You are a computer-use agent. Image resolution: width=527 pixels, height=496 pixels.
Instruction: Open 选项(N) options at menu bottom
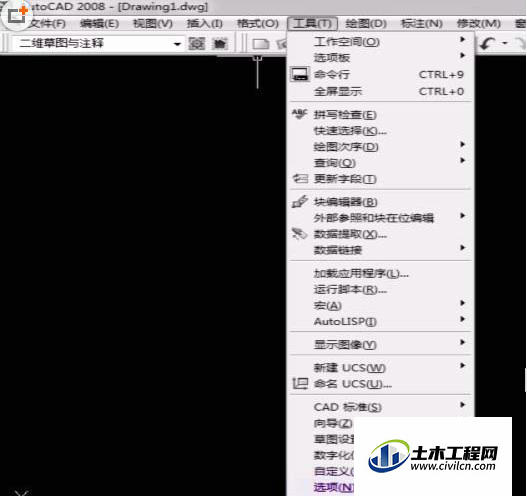(x=334, y=487)
